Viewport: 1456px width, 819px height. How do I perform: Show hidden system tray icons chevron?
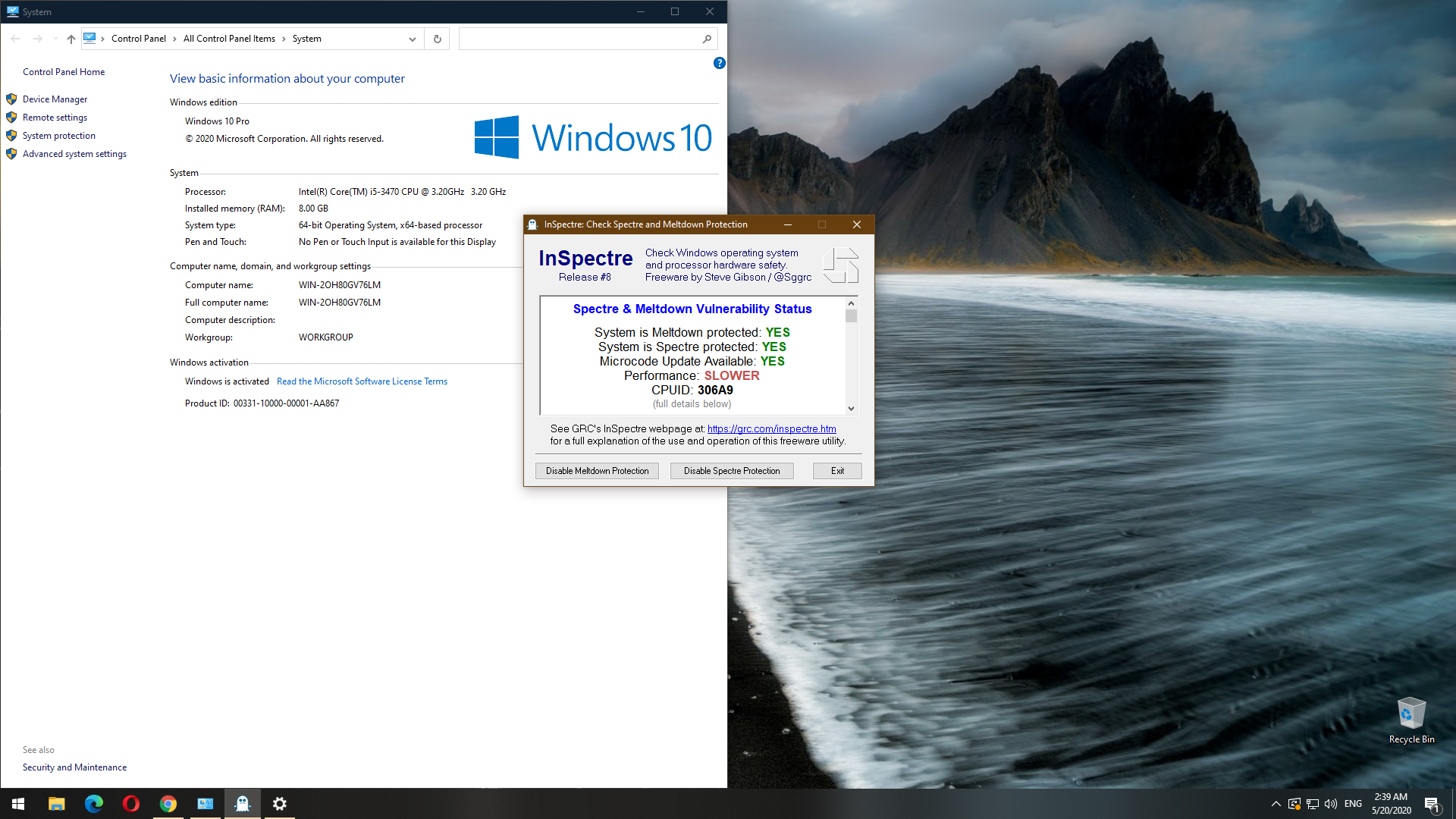click(1276, 804)
